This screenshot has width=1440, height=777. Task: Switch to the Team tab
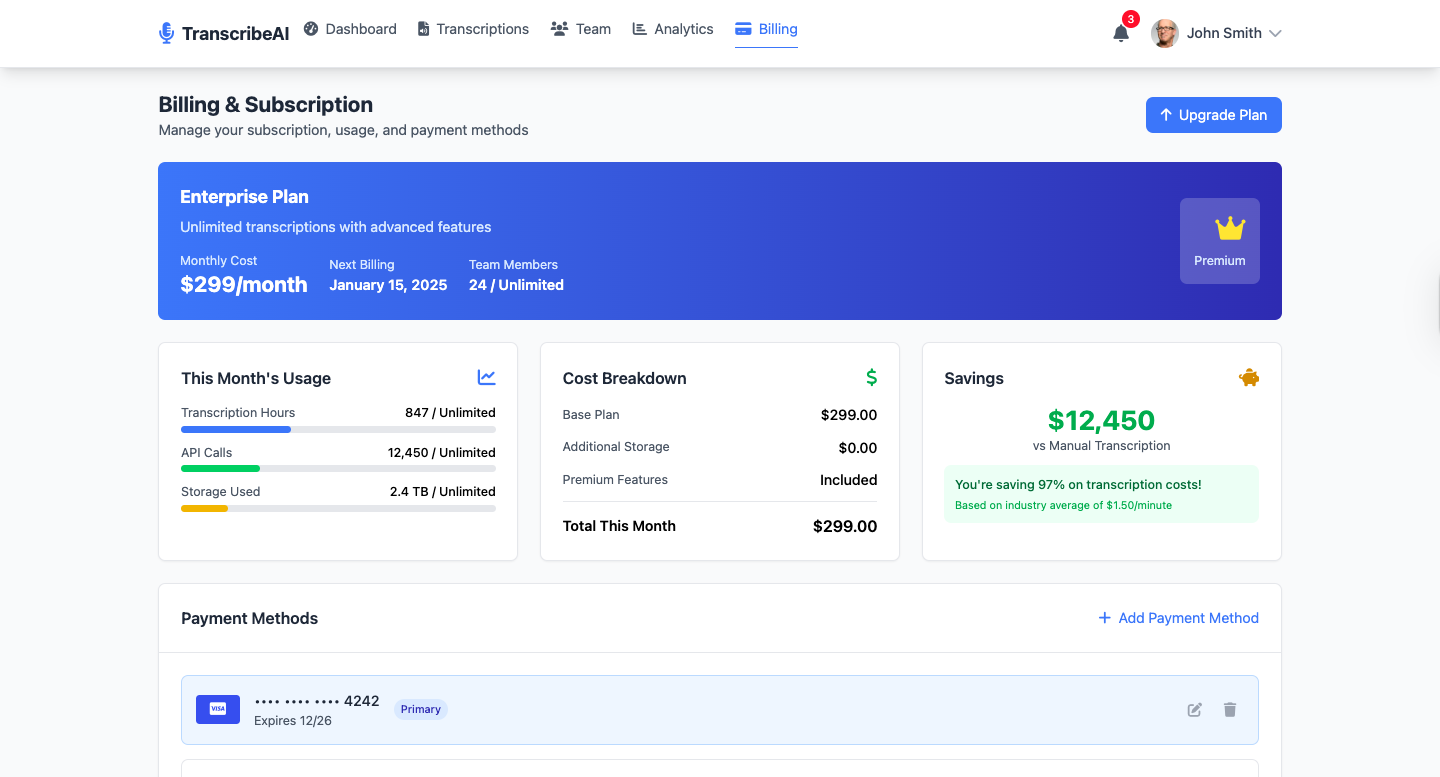tap(581, 29)
